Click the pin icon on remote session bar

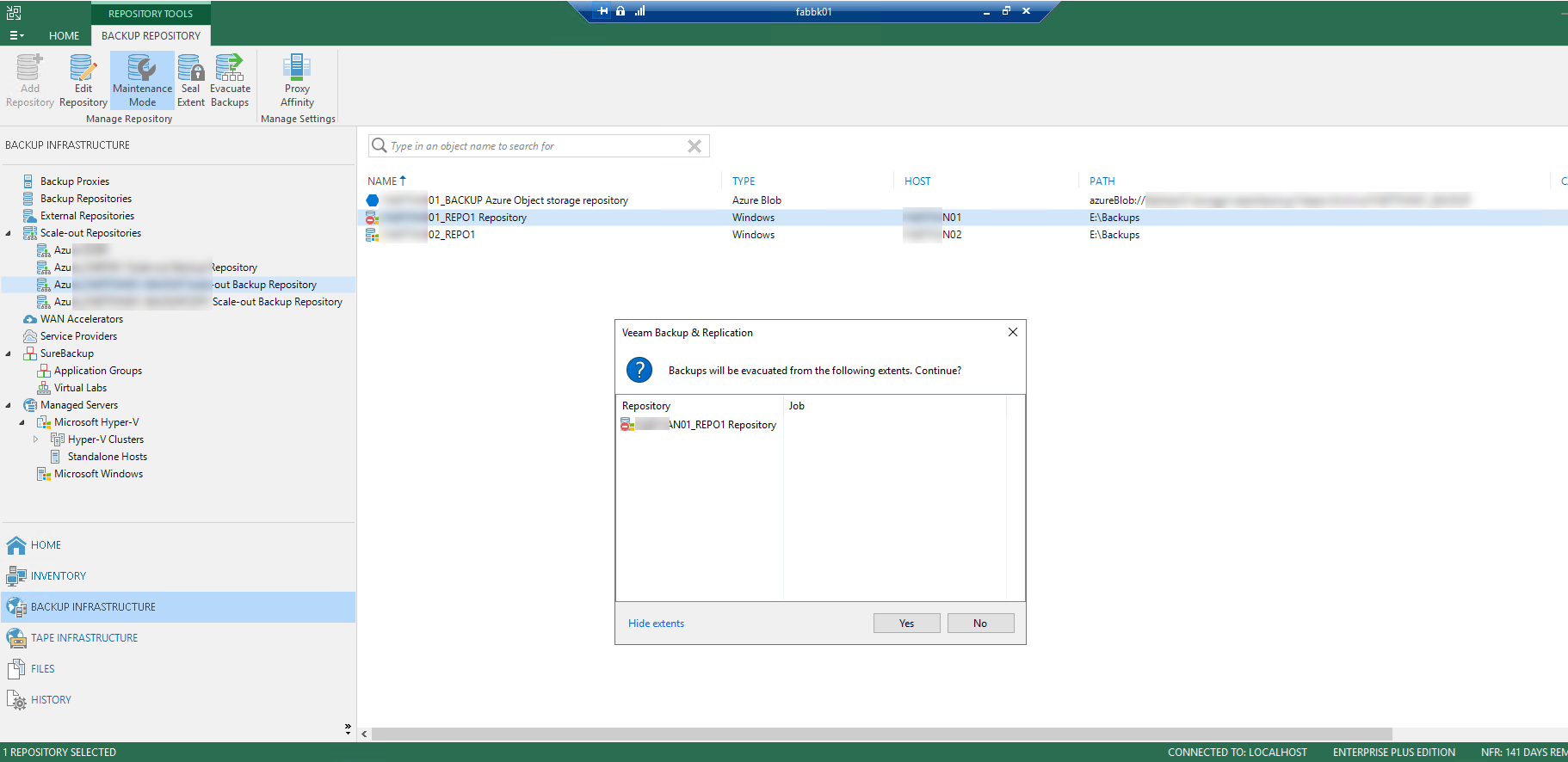[603, 11]
